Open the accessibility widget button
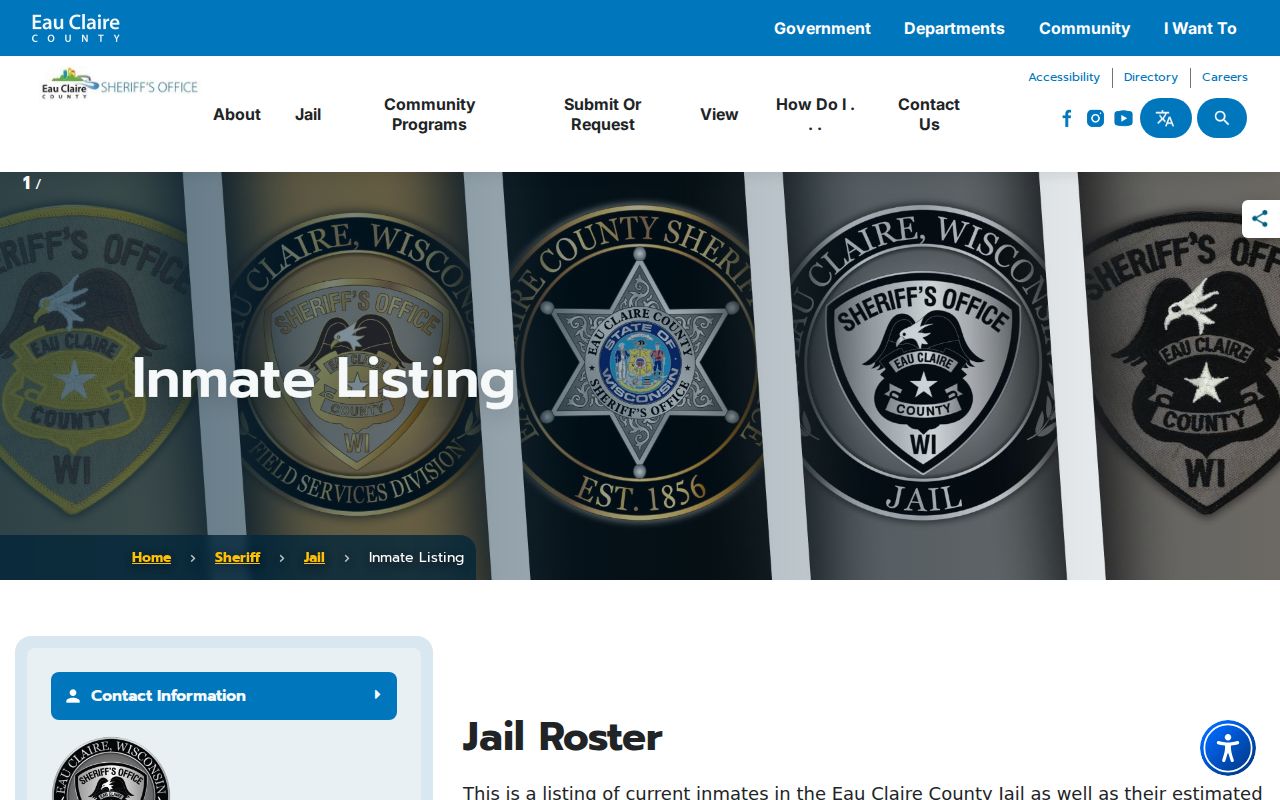Viewport: 1280px width, 800px height. coord(1228,748)
